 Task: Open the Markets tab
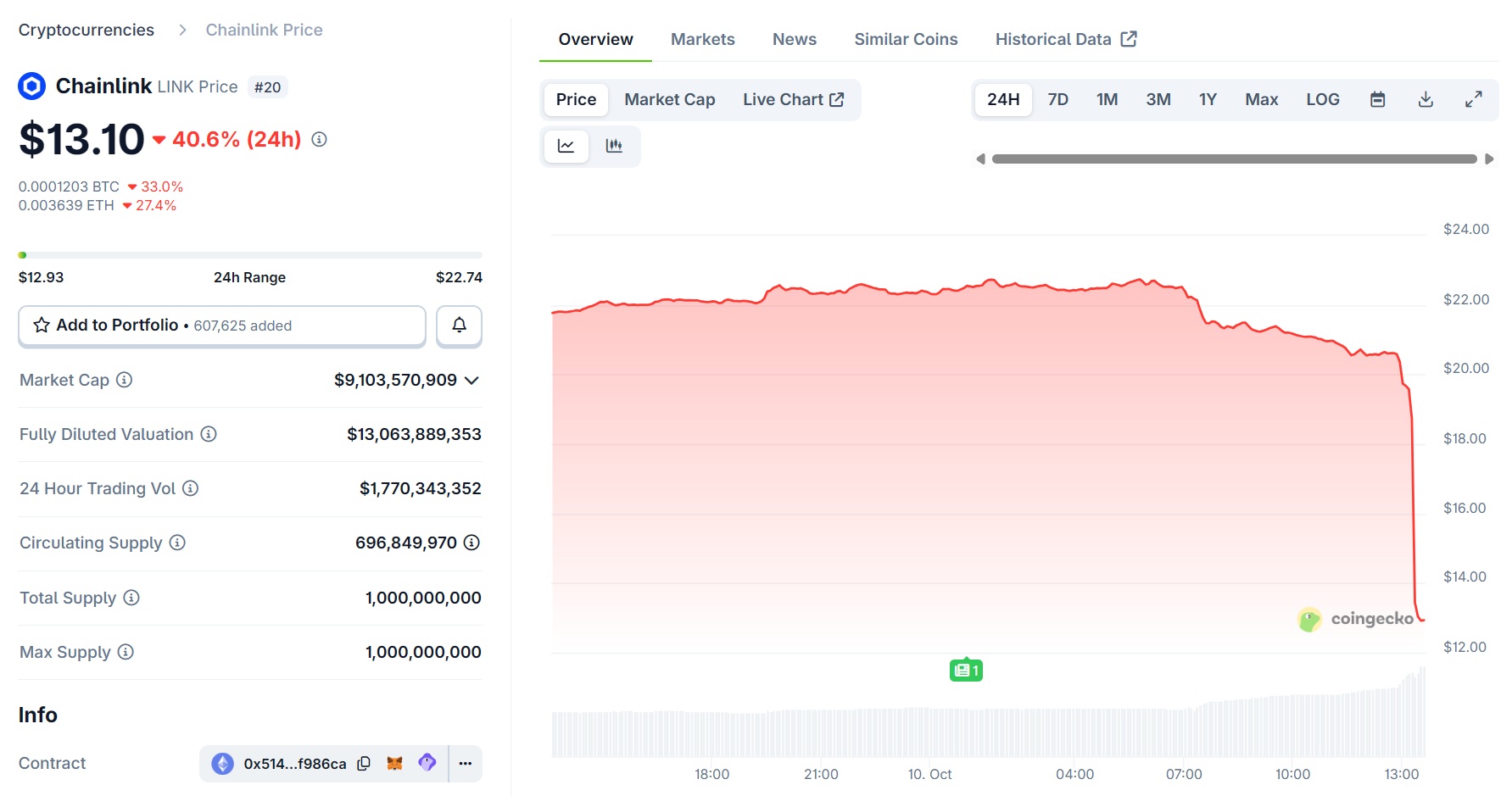click(703, 39)
